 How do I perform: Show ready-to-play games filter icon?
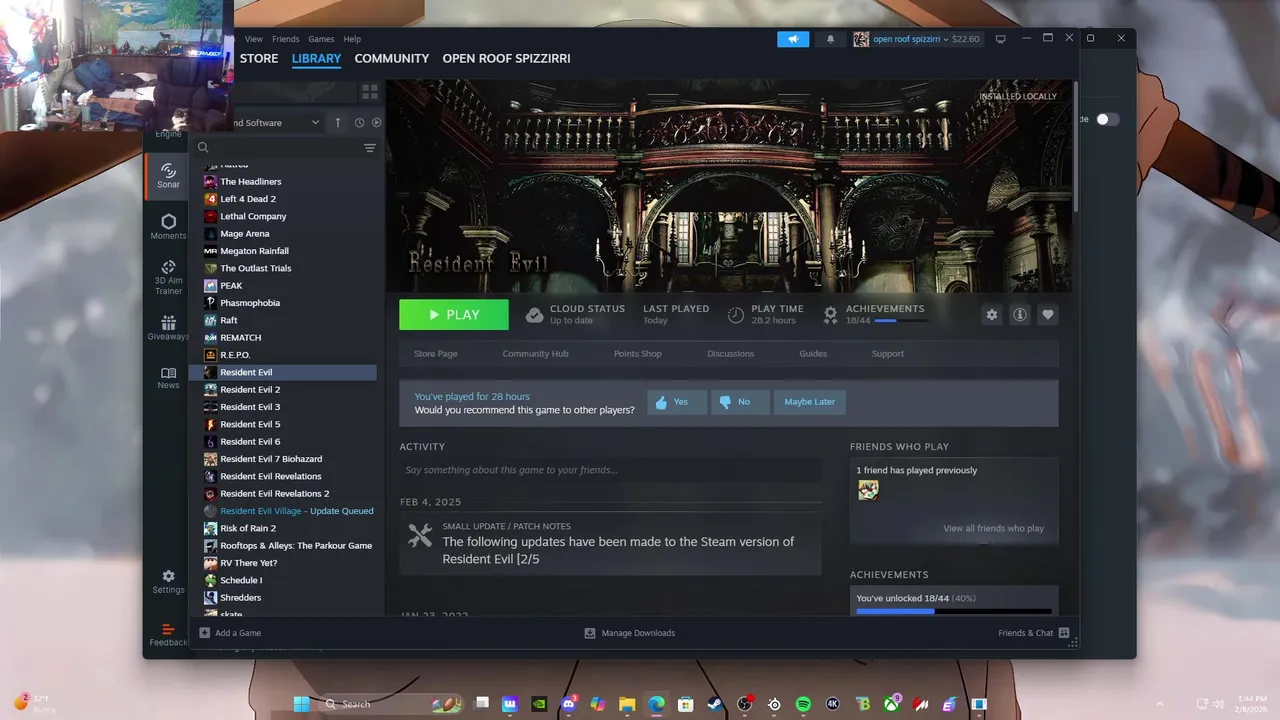tap(377, 122)
